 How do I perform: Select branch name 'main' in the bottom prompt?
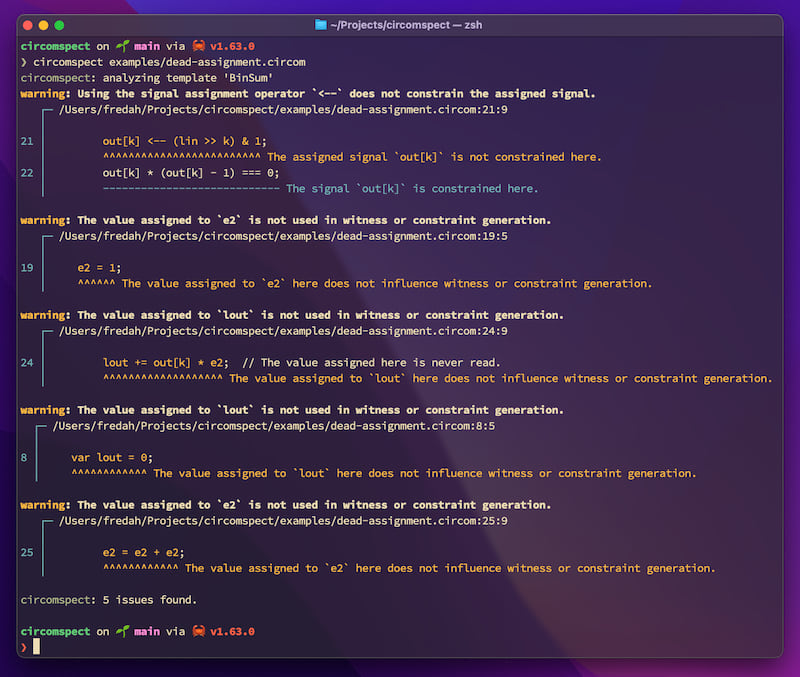pyautogui.click(x=147, y=632)
